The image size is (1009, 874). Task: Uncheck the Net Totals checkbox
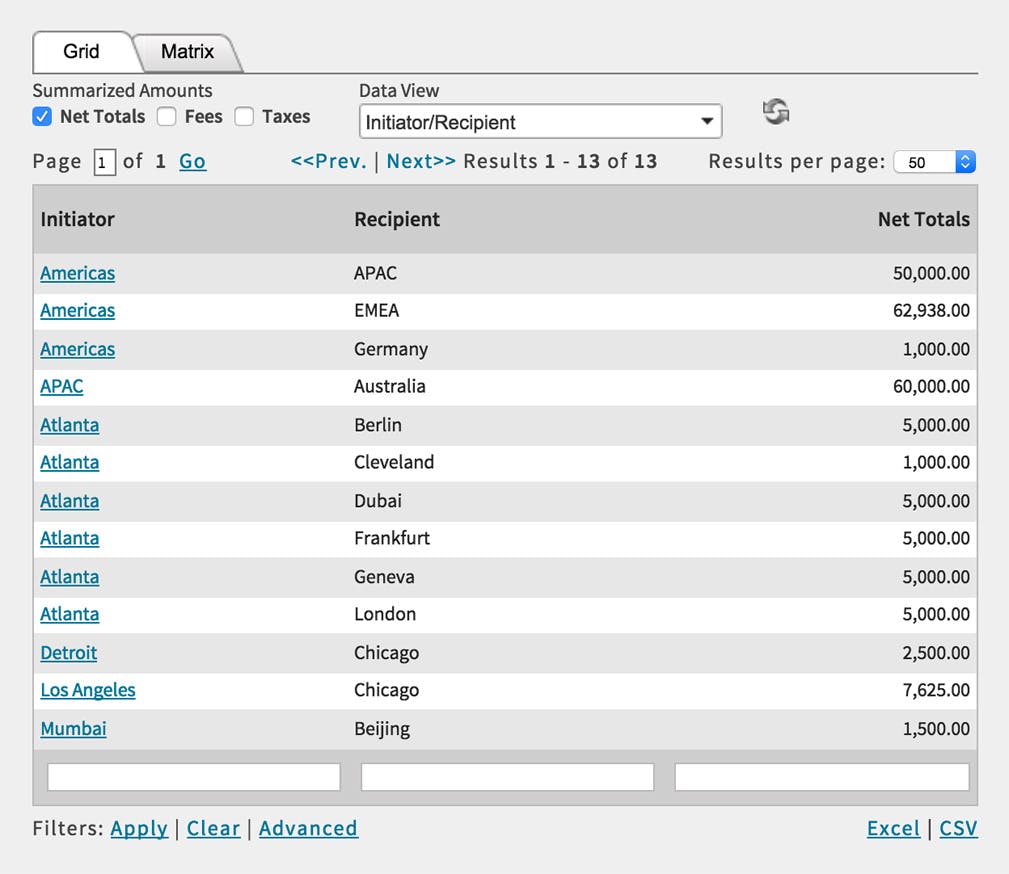click(x=42, y=116)
